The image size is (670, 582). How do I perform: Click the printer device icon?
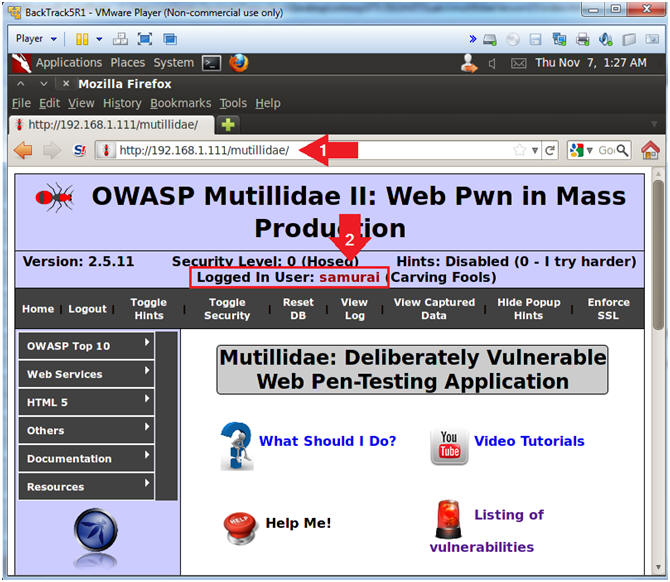(582, 40)
